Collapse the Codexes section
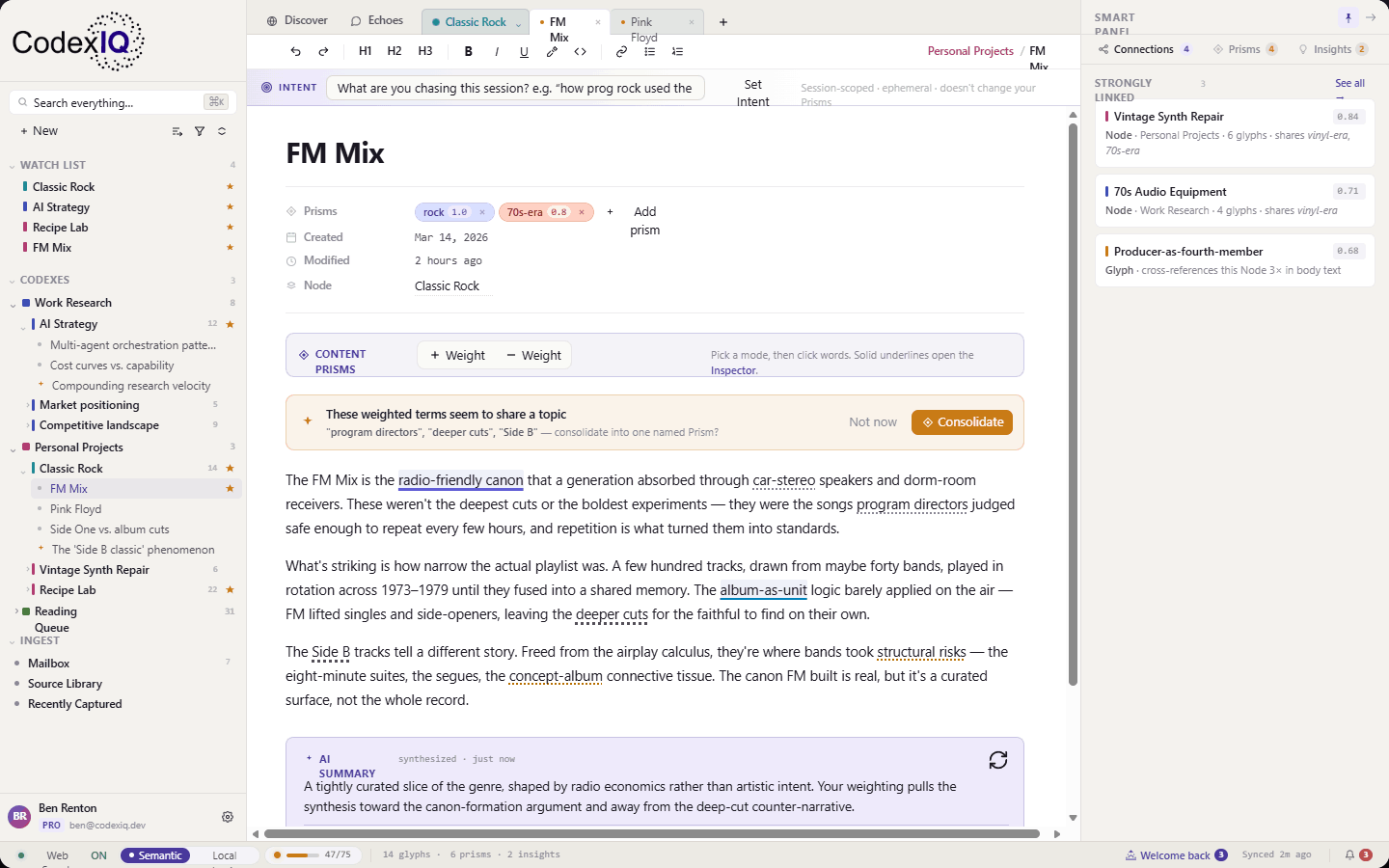This screenshot has height=868, width=1389. [12, 281]
